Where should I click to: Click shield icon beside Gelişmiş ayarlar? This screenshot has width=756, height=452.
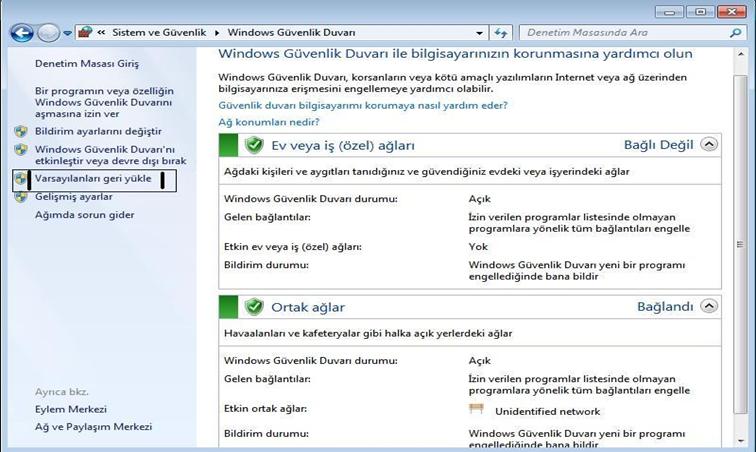coord(21,197)
